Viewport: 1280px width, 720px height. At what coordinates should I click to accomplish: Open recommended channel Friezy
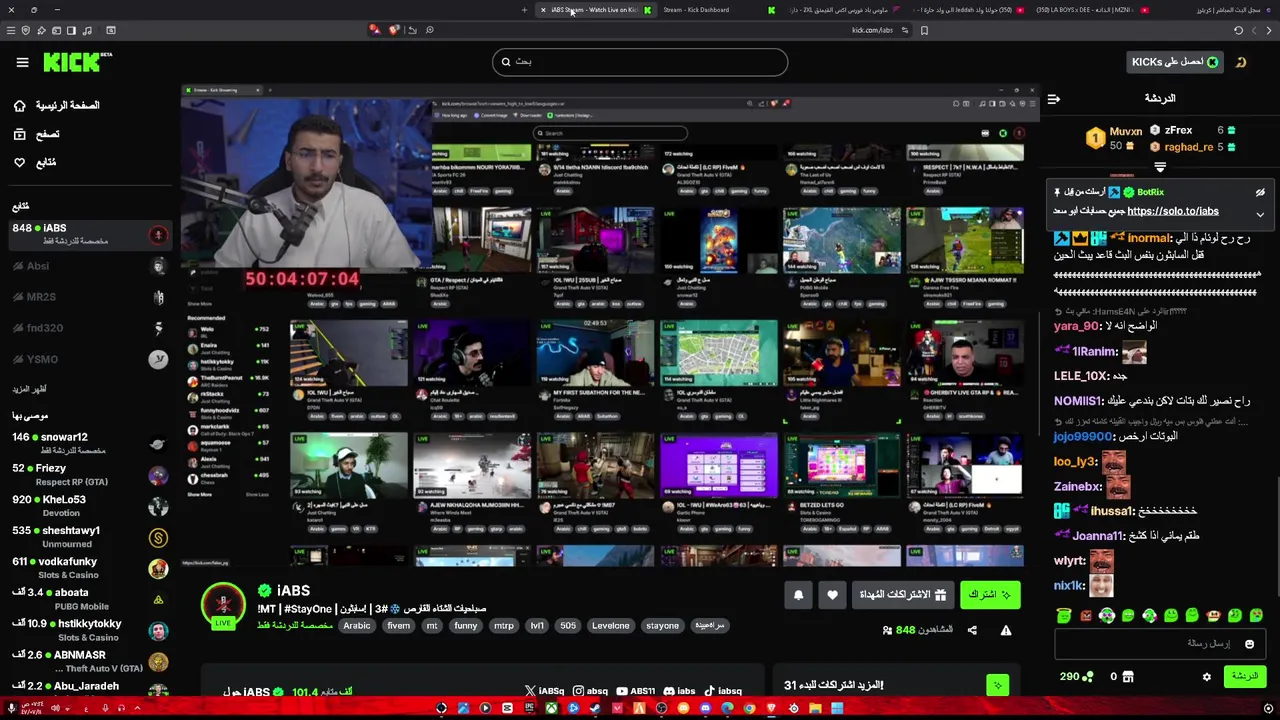89,474
